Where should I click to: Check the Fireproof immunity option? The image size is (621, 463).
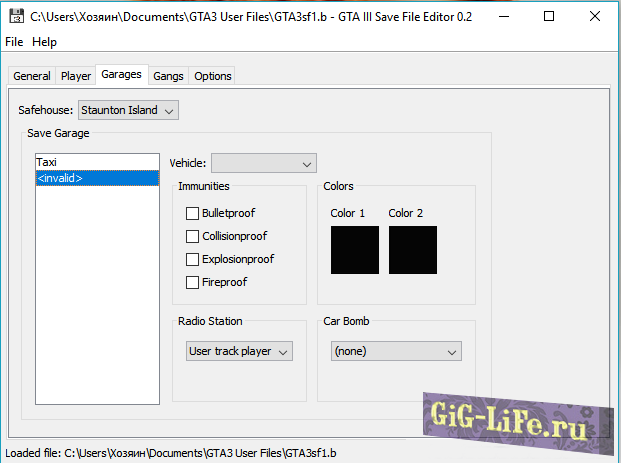192,282
